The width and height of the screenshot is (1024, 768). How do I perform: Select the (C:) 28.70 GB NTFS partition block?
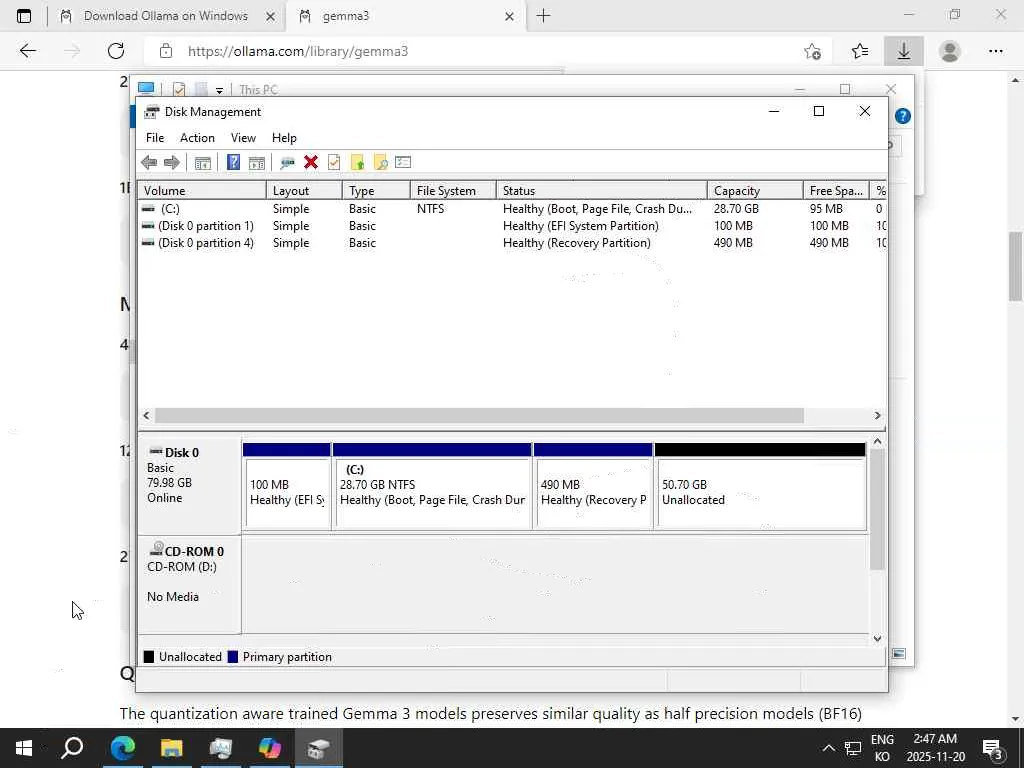tap(432, 487)
